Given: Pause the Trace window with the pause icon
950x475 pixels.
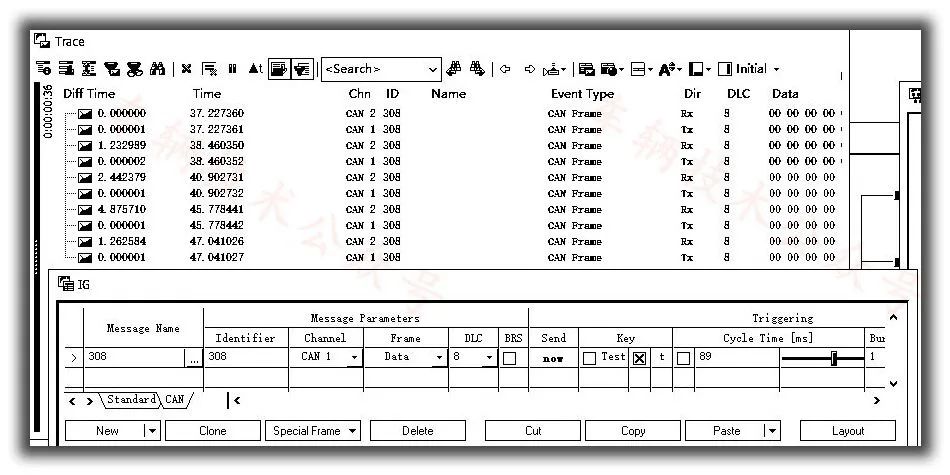Looking at the screenshot, I should point(233,69).
